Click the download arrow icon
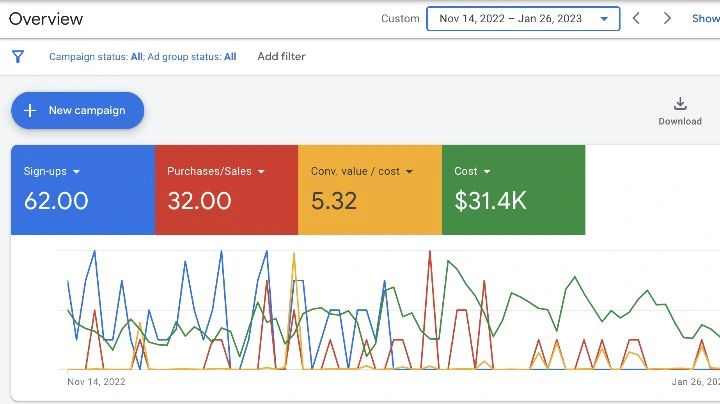The height and width of the screenshot is (404, 720). [680, 104]
